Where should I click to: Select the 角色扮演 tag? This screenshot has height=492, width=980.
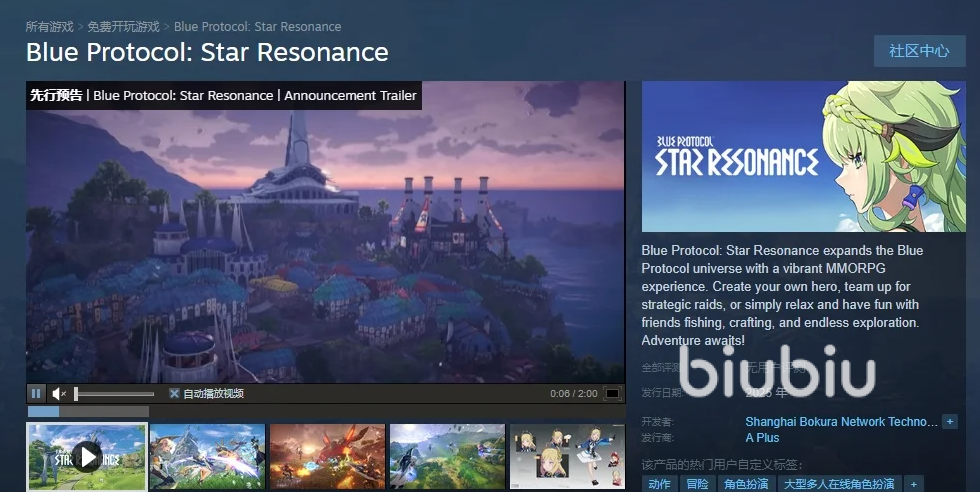[746, 484]
